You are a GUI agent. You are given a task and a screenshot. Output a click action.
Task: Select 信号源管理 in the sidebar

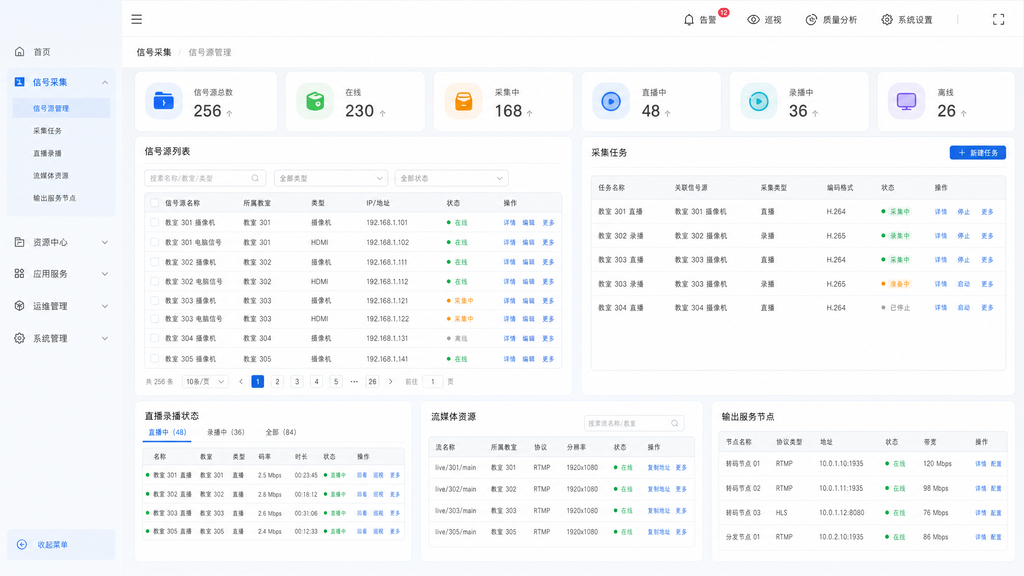coord(61,108)
